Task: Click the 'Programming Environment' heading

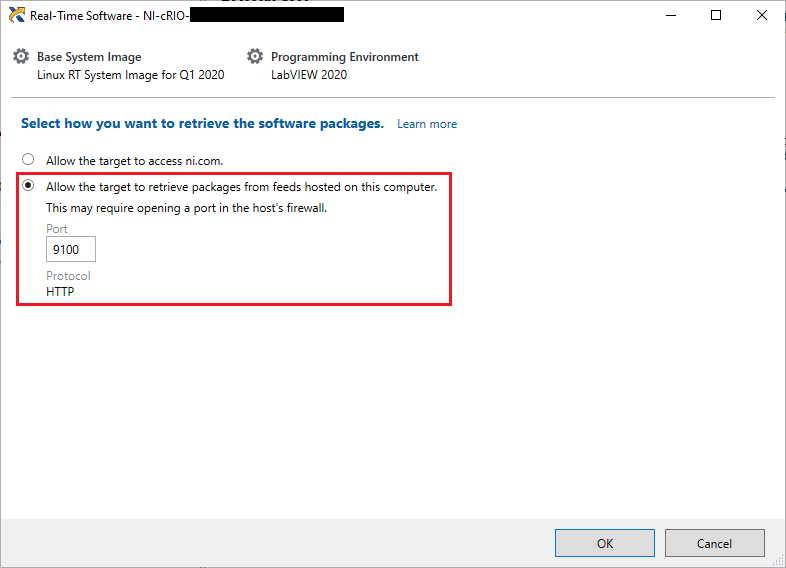Action: (344, 57)
